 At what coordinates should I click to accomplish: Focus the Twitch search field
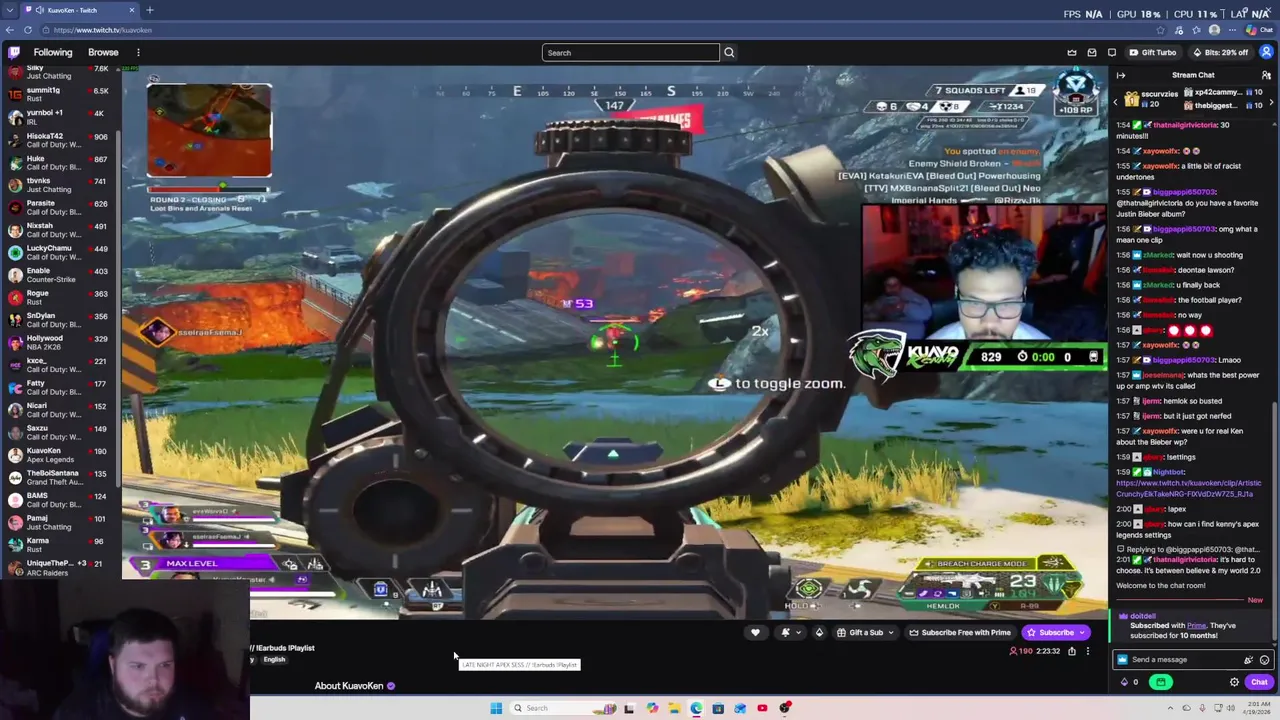(631, 52)
